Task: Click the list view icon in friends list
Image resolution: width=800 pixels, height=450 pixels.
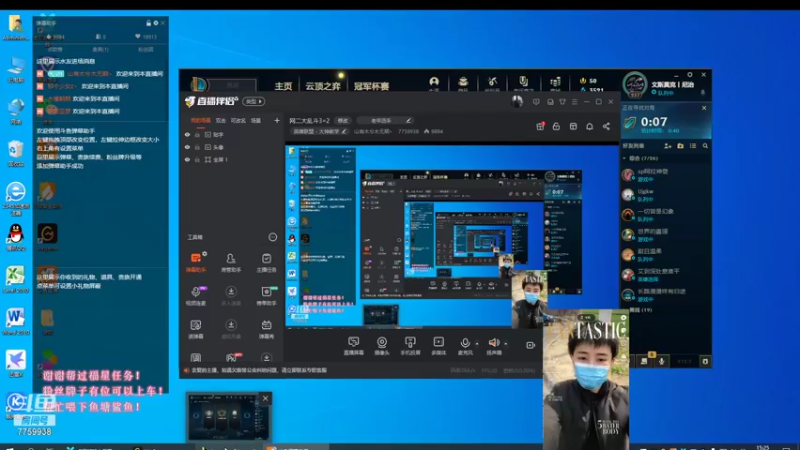Action: (x=693, y=146)
